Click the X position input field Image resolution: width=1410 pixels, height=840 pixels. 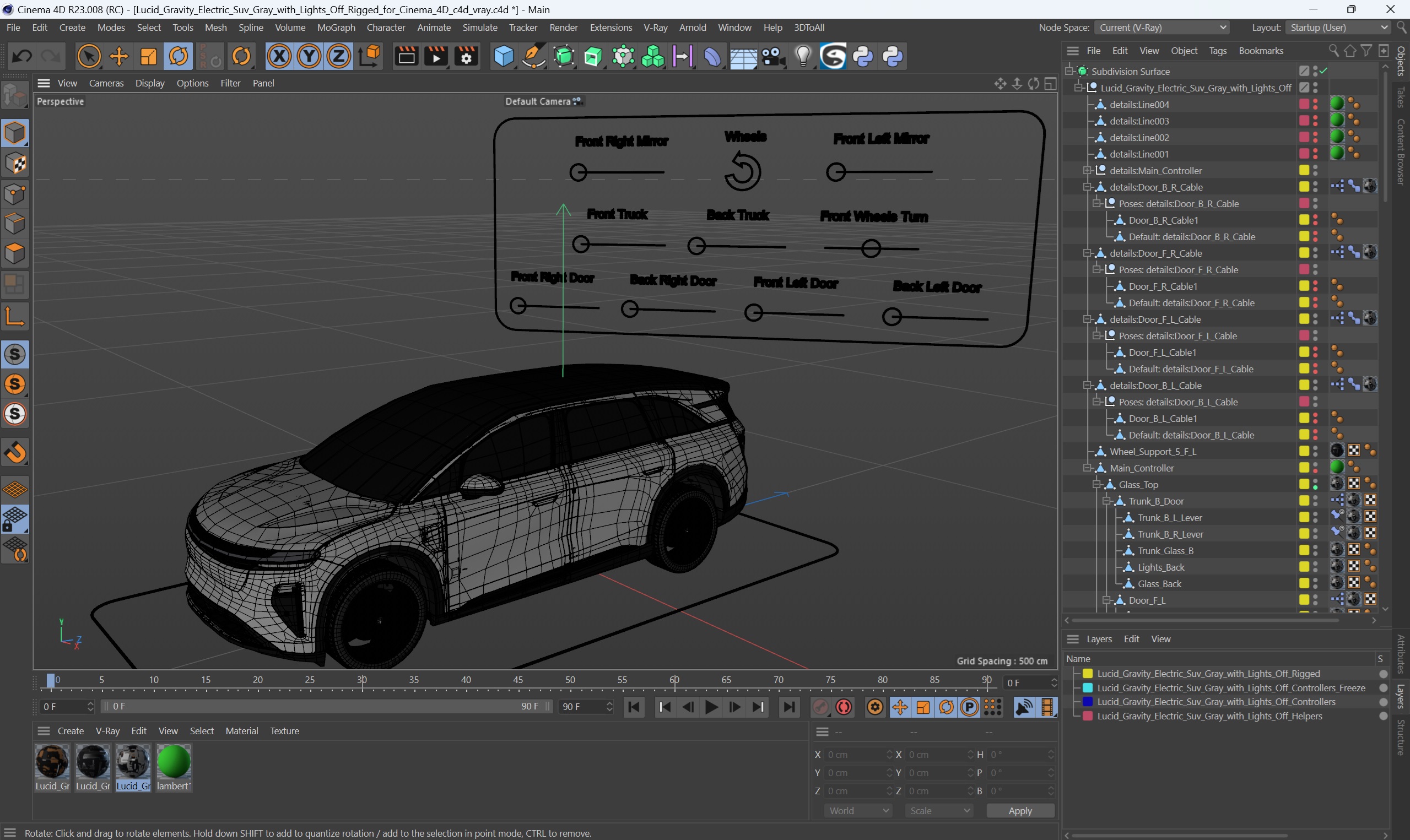[x=858, y=755]
